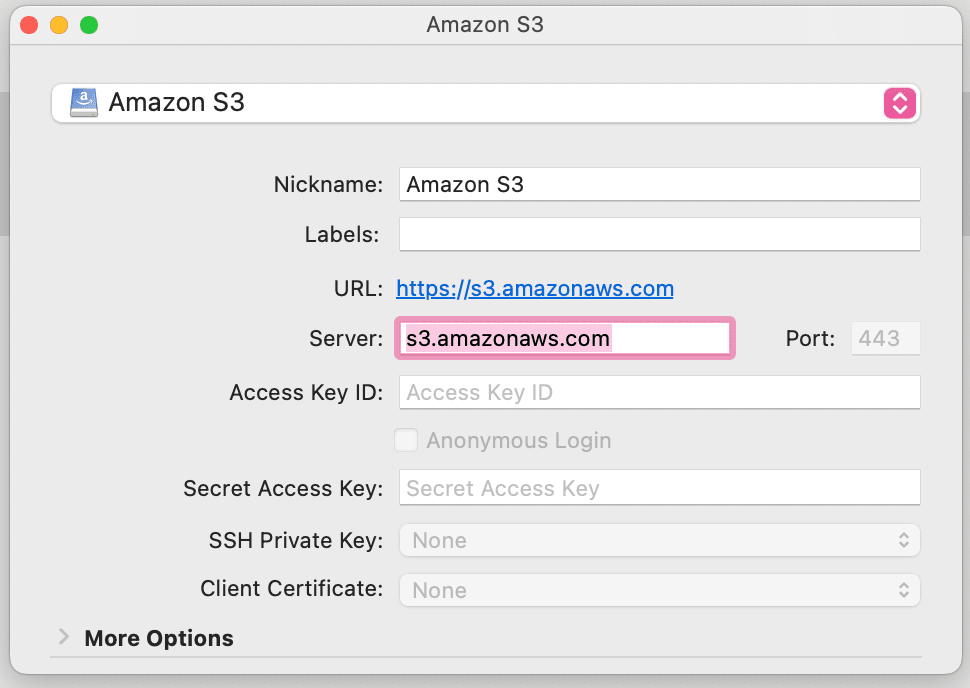
Task: Click the Access Key ID field
Action: 659,392
